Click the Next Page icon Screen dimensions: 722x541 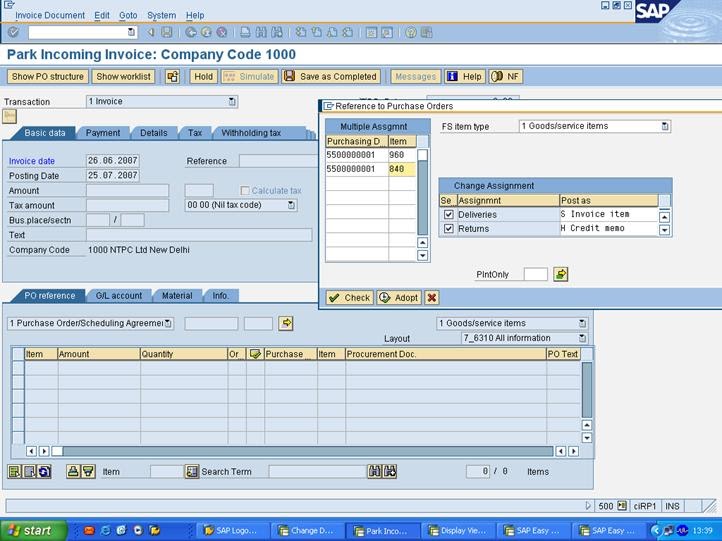[x=332, y=32]
